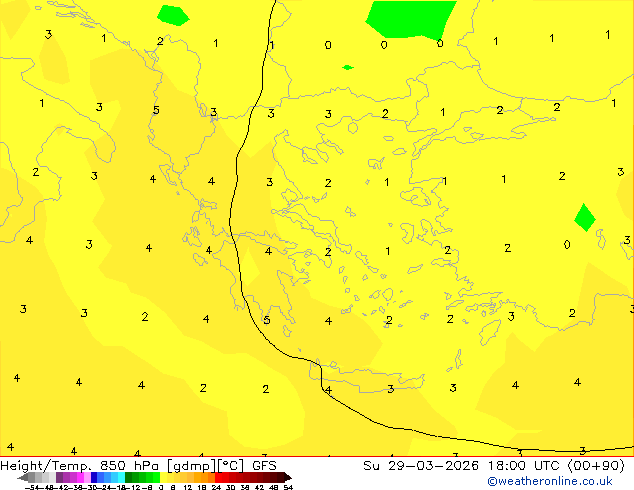Click the large green cold patch at map top
The width and height of the screenshot is (634, 490).
pyautogui.click(x=410, y=19)
